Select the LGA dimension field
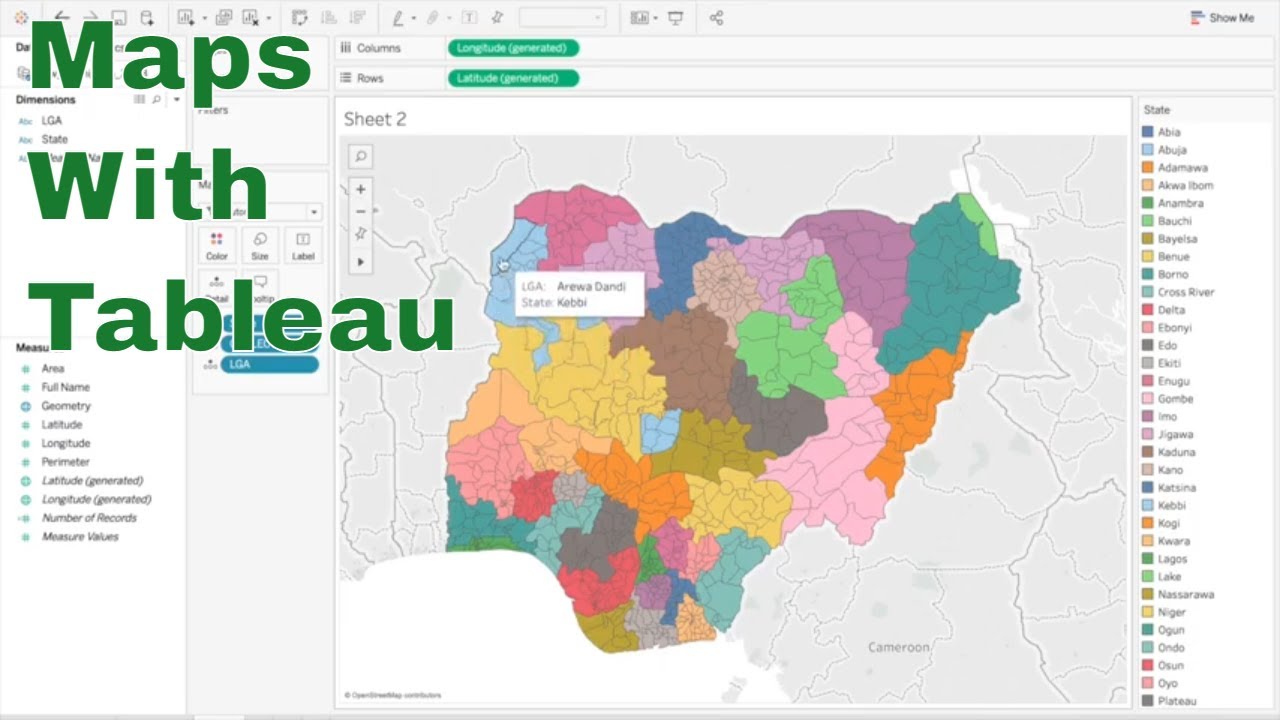Screen dimensions: 1280x720 (x=51, y=120)
